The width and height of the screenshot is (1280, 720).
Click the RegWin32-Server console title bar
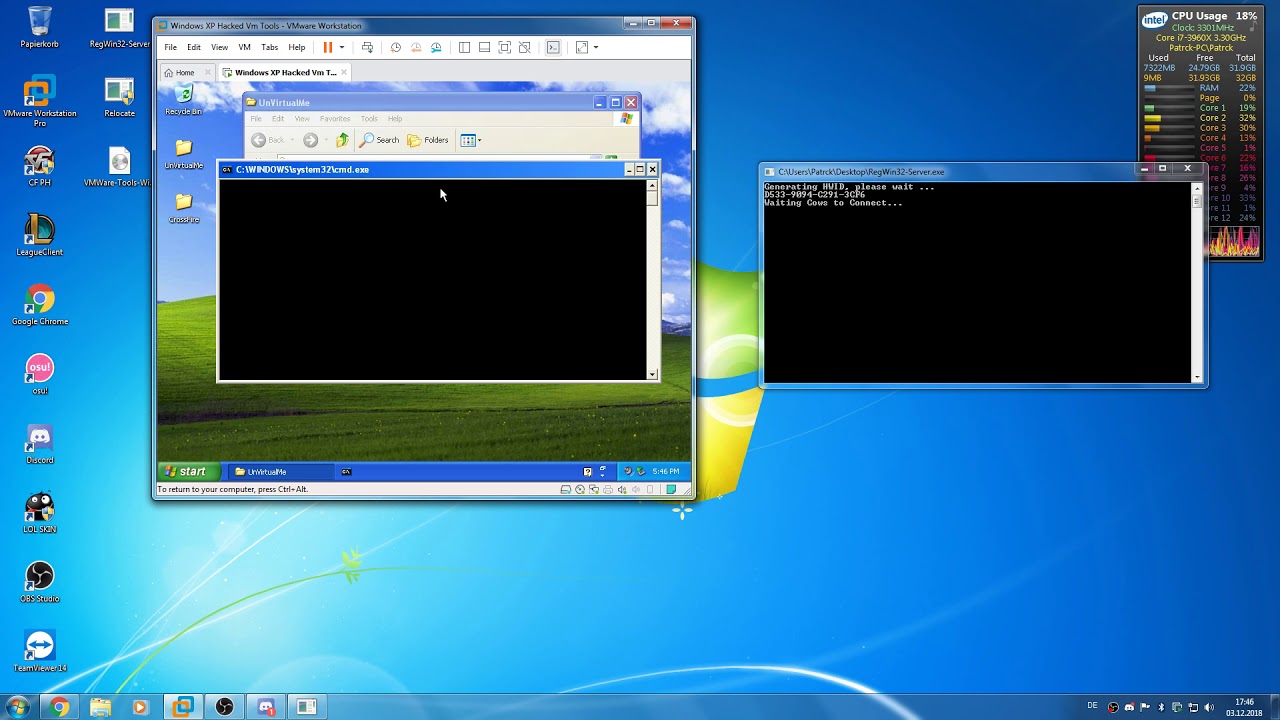click(950, 172)
